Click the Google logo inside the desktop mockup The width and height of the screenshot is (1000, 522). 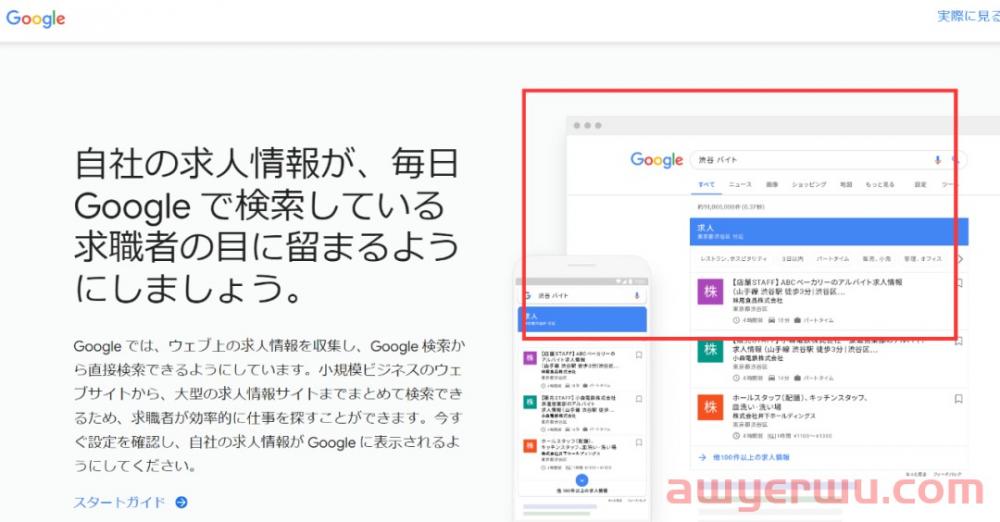coord(656,160)
